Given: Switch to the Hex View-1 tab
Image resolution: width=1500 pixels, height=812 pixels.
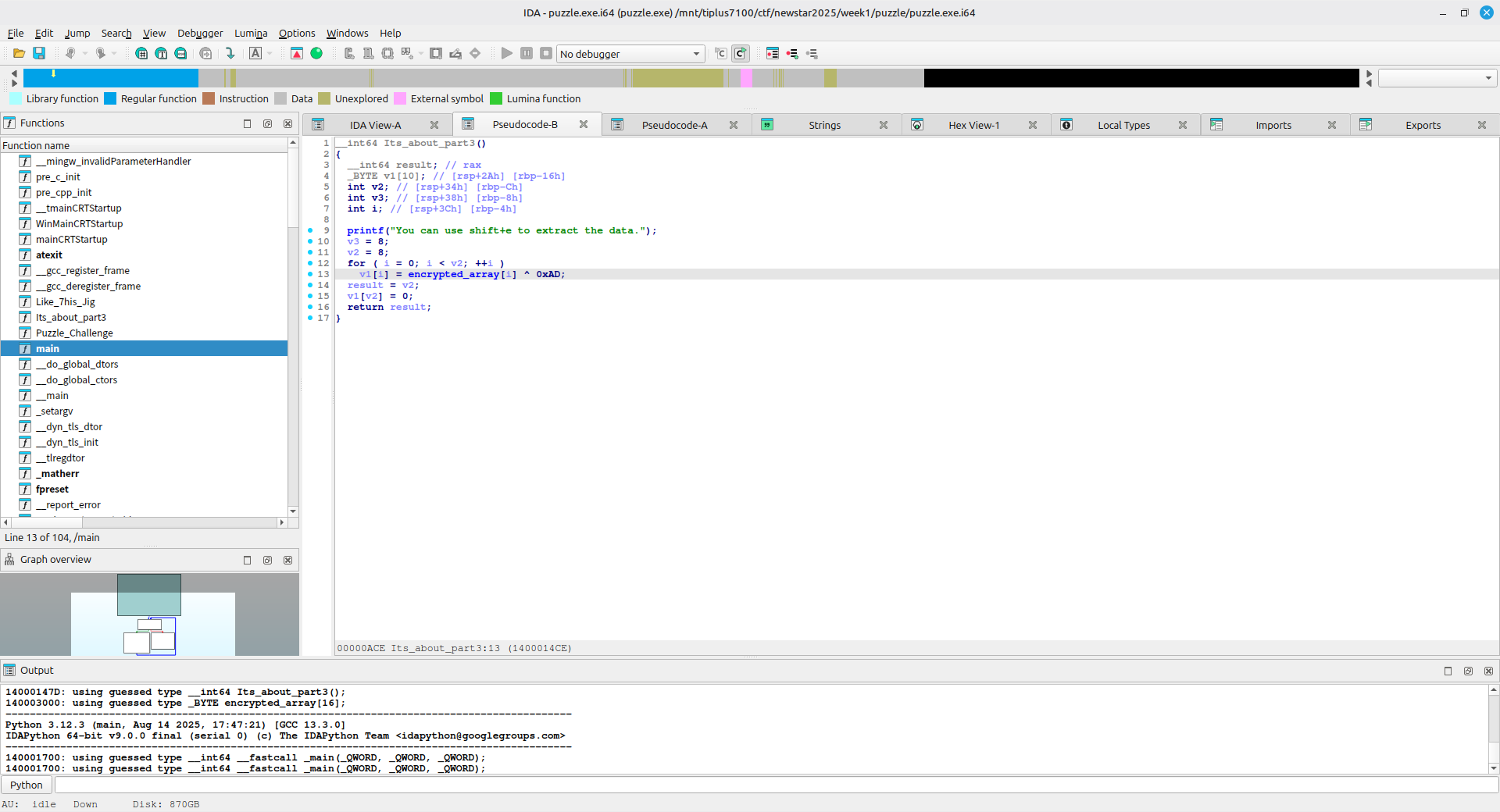Looking at the screenshot, I should tap(973, 125).
